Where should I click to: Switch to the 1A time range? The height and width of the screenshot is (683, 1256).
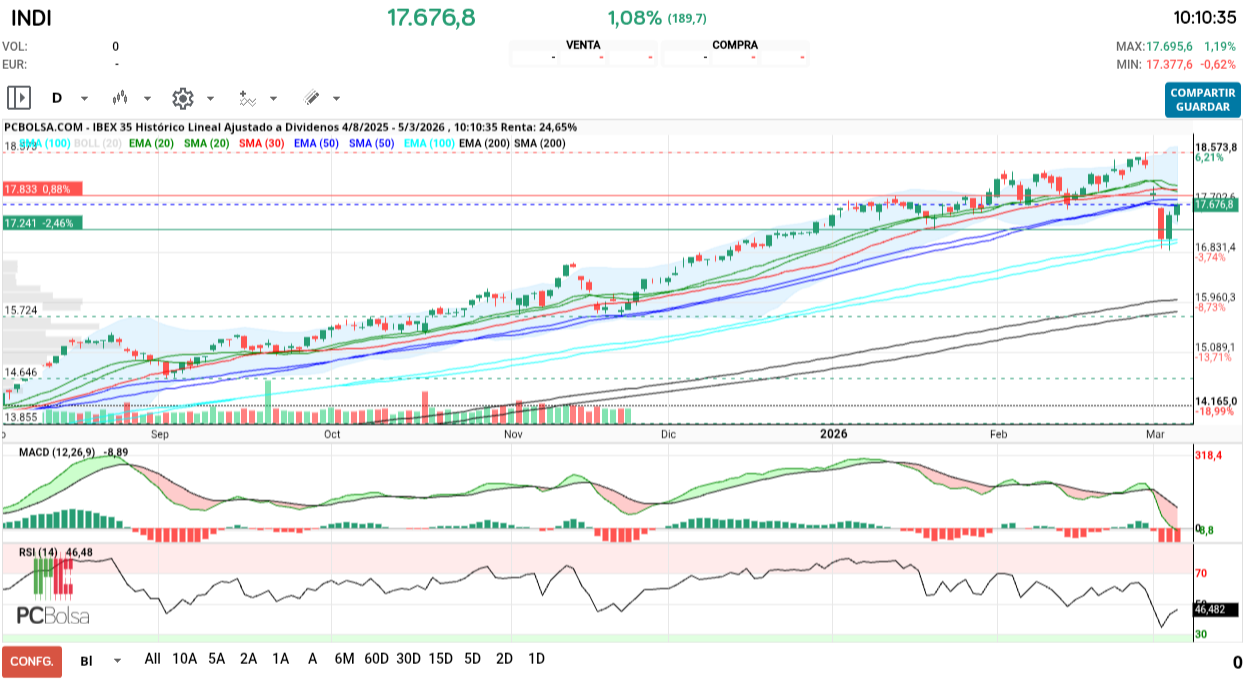pyautogui.click(x=281, y=660)
